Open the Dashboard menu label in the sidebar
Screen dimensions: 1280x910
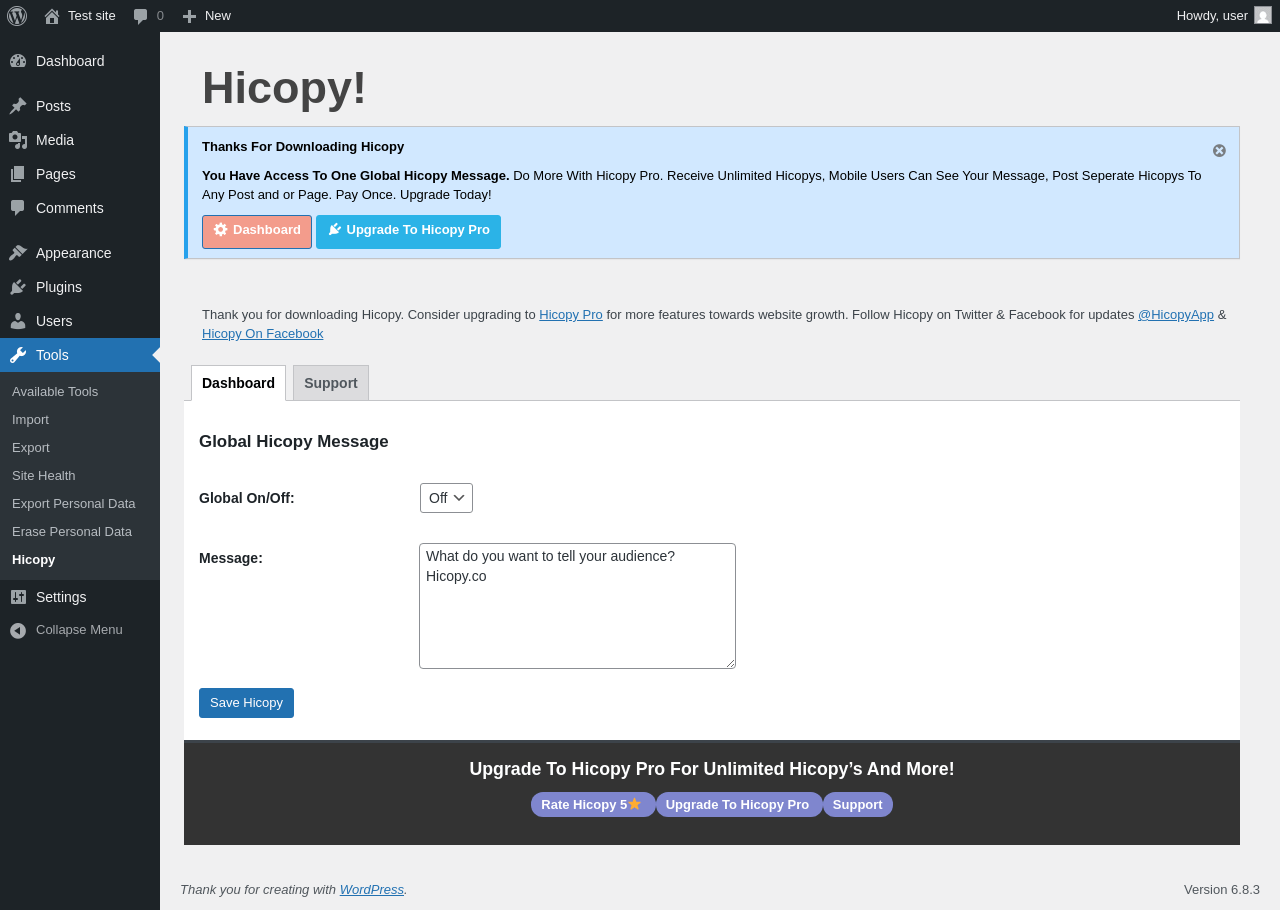coord(70,61)
